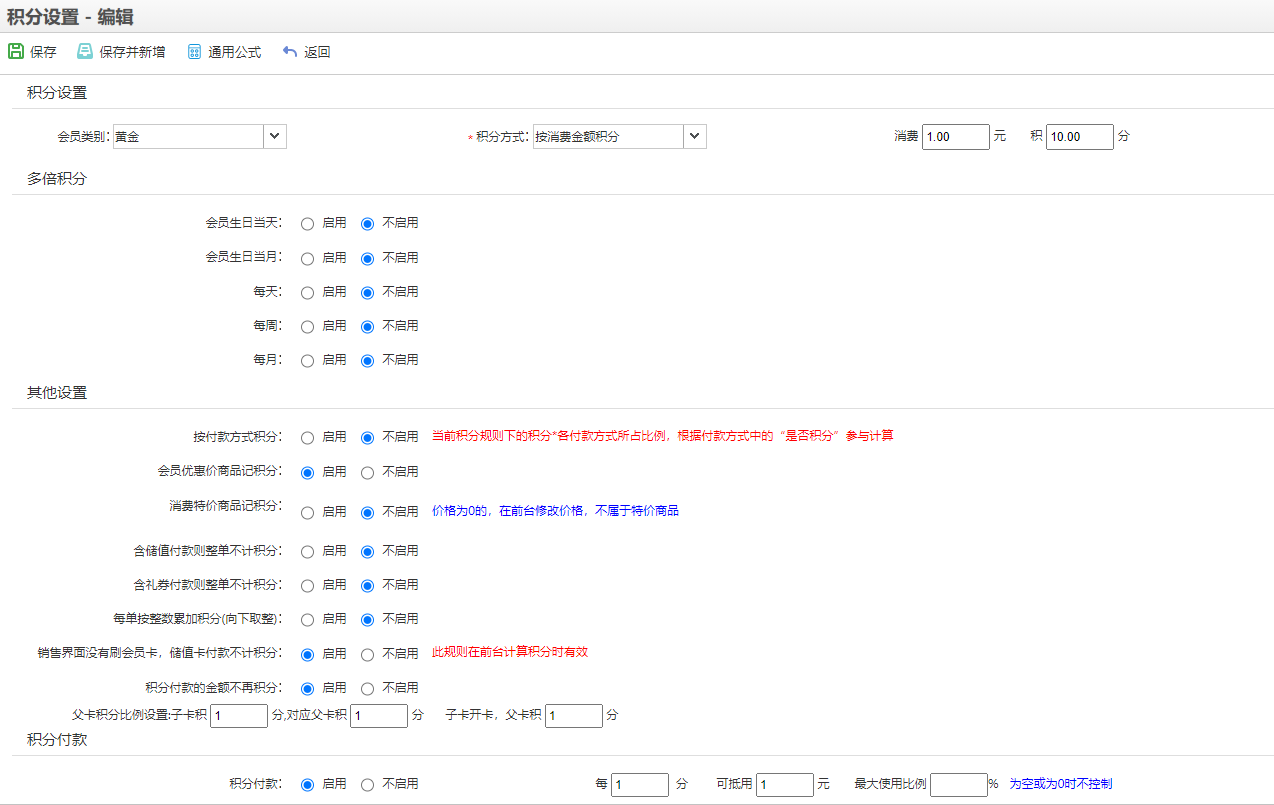1274x805 pixels.
Task: Disable 销售界面没有刷会员卡 rule
Action: tap(368, 654)
